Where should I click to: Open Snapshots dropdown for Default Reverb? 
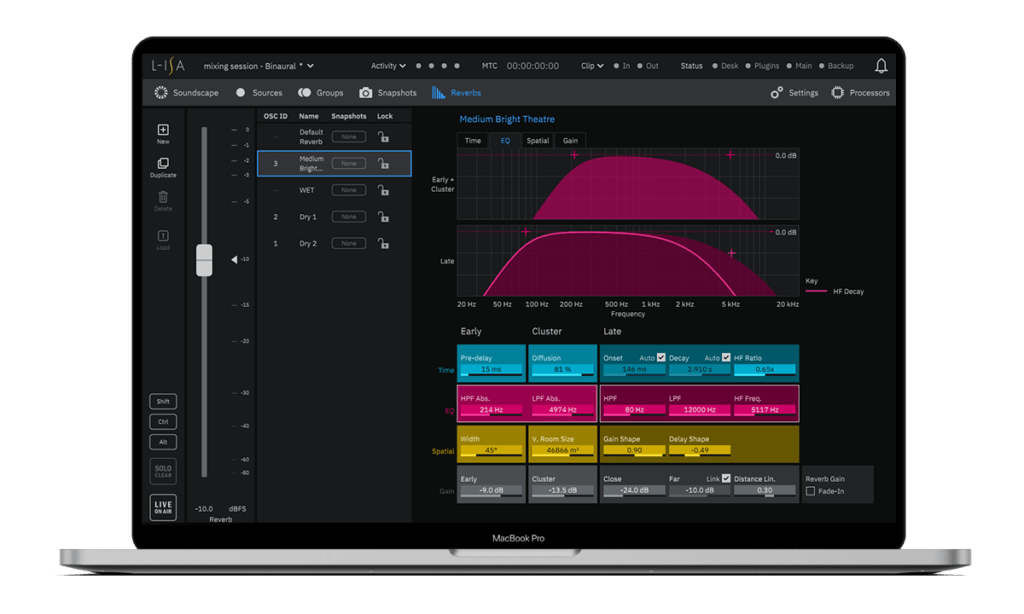coord(349,137)
